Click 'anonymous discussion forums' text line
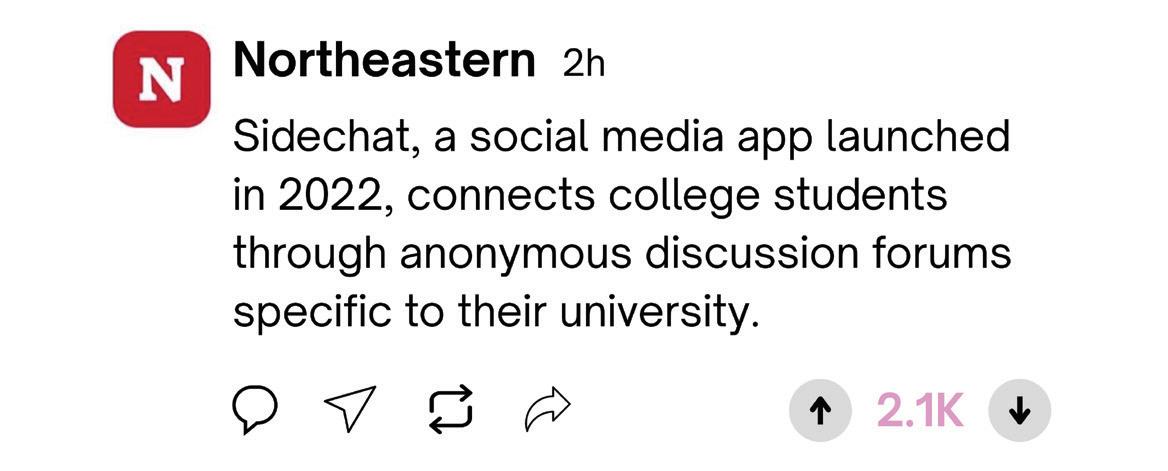This screenshot has height=471, width=1168. (705, 254)
